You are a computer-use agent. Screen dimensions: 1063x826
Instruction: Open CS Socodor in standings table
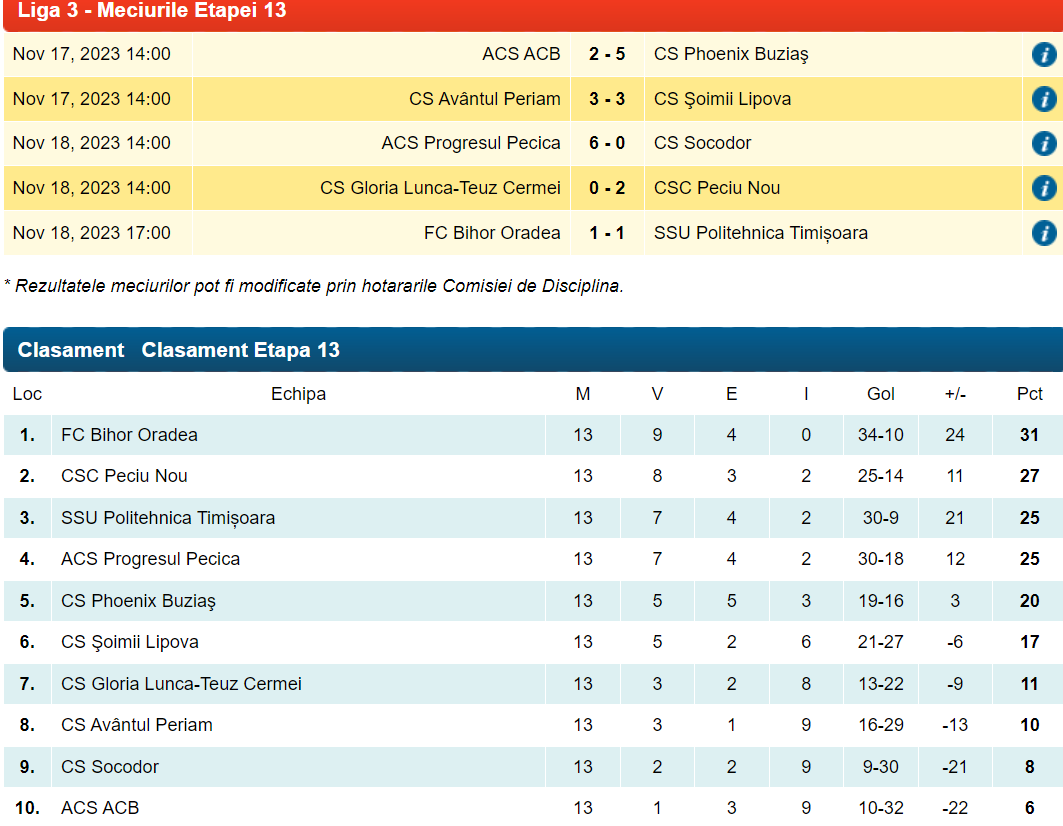click(x=110, y=767)
